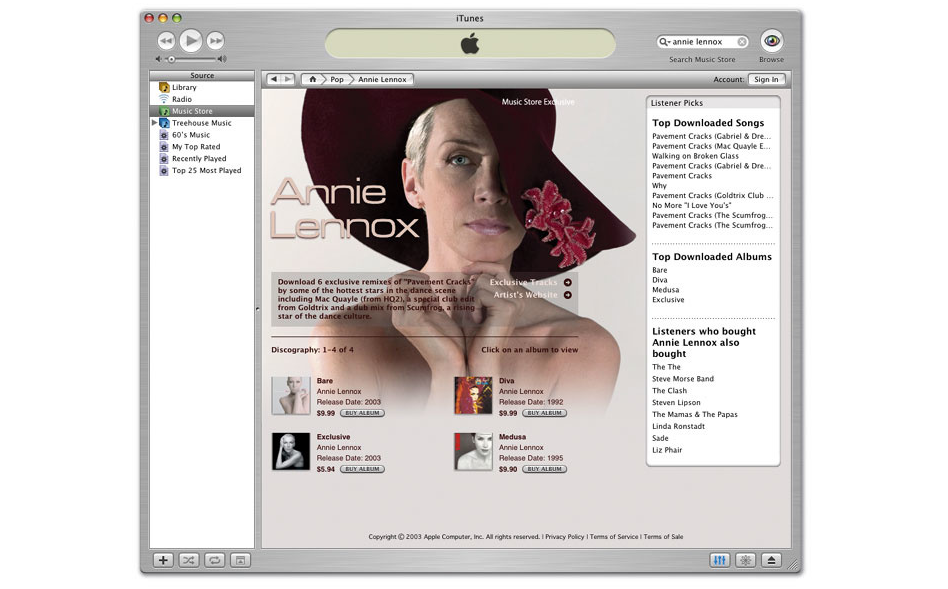This screenshot has width=948, height=589.
Task: Click the low volume speaker icon
Action: pos(158,59)
